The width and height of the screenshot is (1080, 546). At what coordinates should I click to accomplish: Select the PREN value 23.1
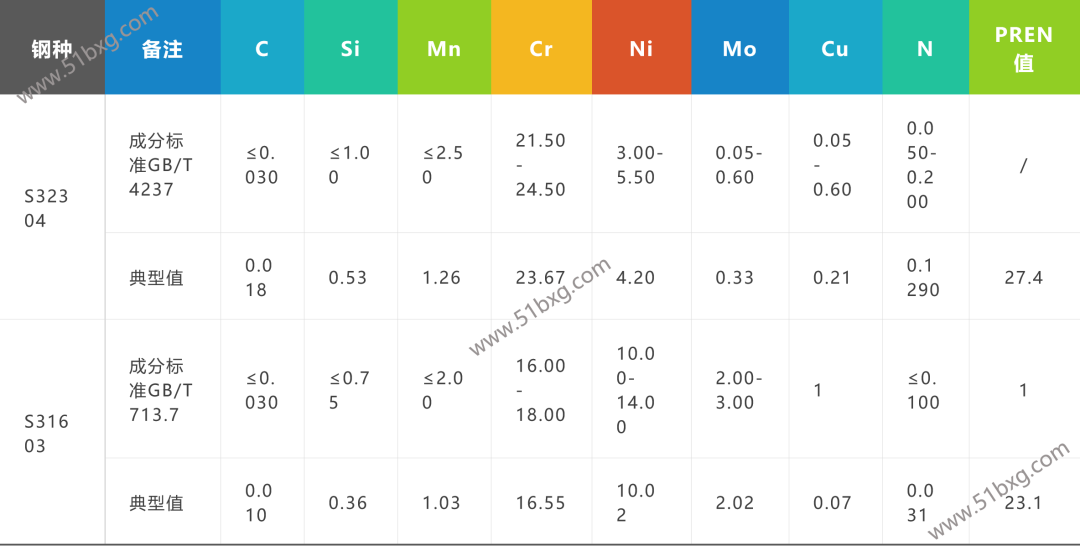1024,503
